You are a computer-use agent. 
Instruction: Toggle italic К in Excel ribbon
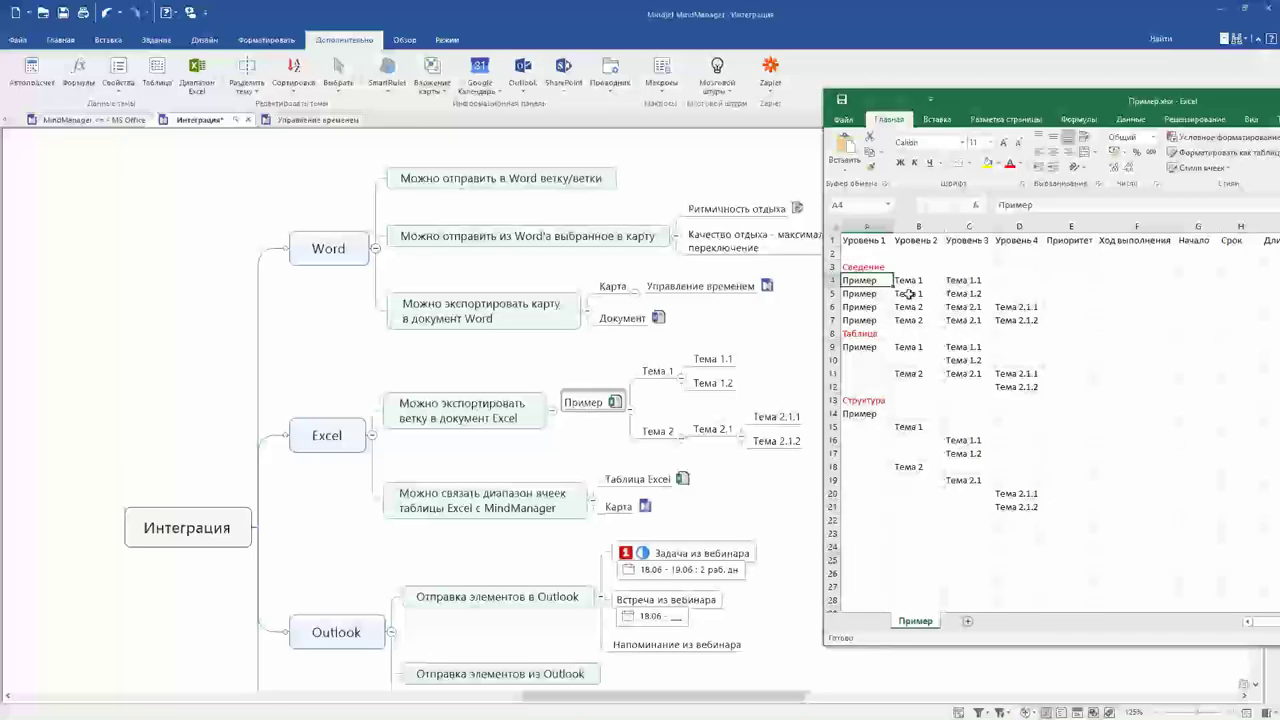tap(914, 163)
